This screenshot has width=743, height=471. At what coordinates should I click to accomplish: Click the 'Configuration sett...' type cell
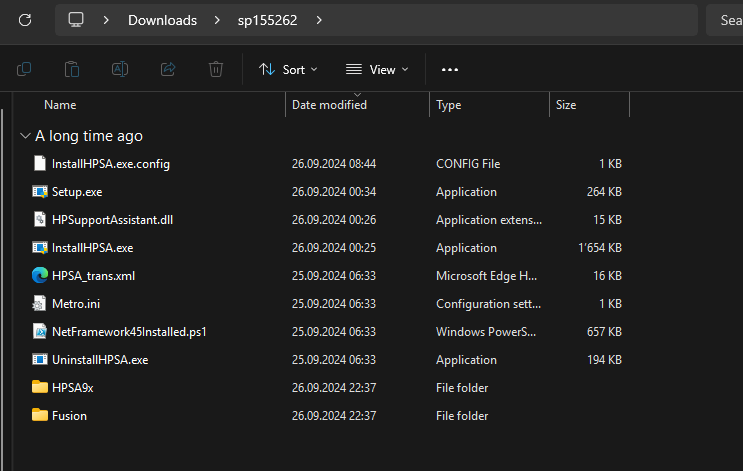pyautogui.click(x=488, y=304)
